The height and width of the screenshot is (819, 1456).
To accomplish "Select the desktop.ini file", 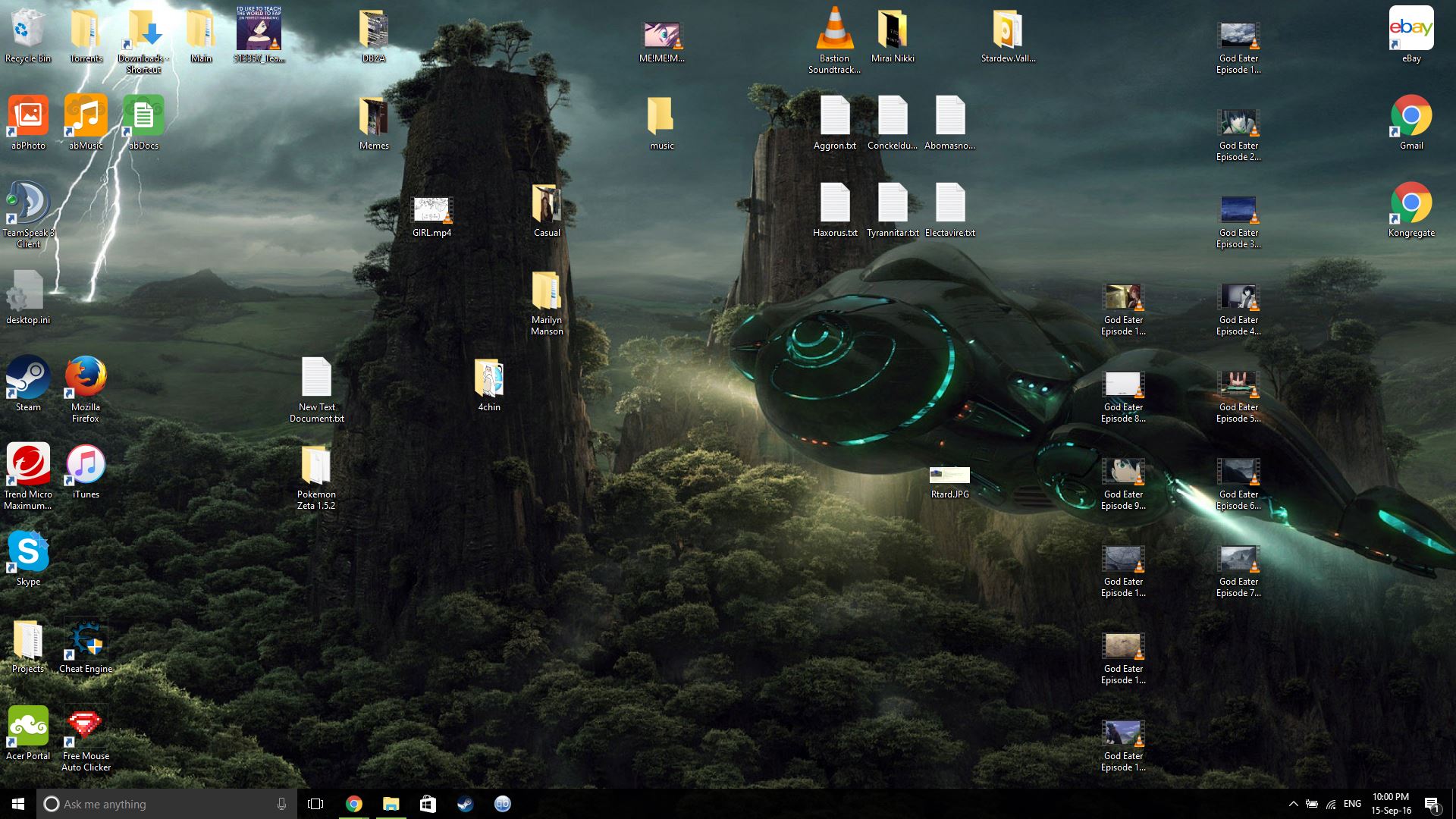I will (x=28, y=297).
